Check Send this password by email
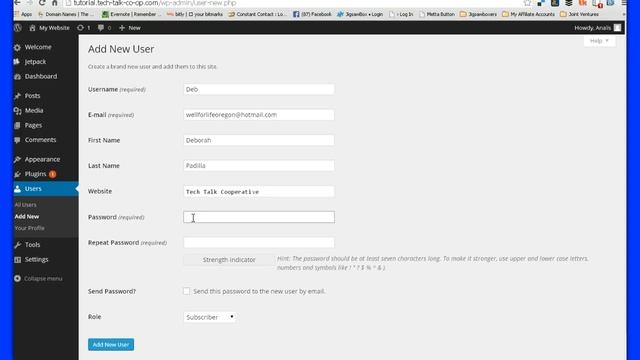 click(x=187, y=291)
